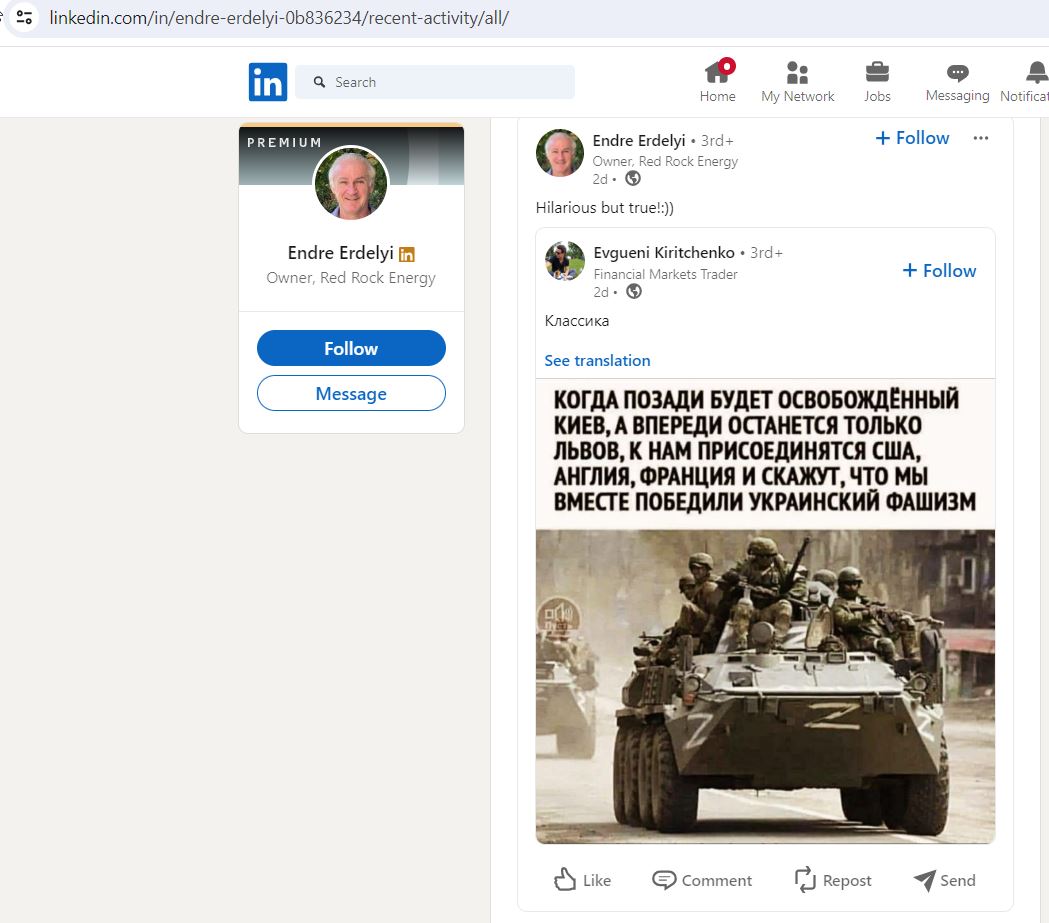Message Endre Erdelyi from sidebar
This screenshot has height=923, width=1049.
[x=351, y=393]
